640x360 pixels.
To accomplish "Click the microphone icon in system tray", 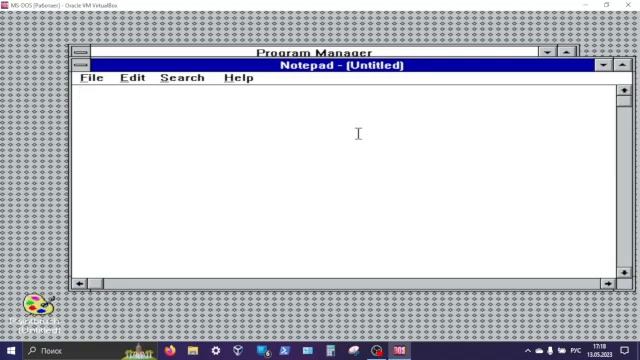I will pyautogui.click(x=550, y=351).
